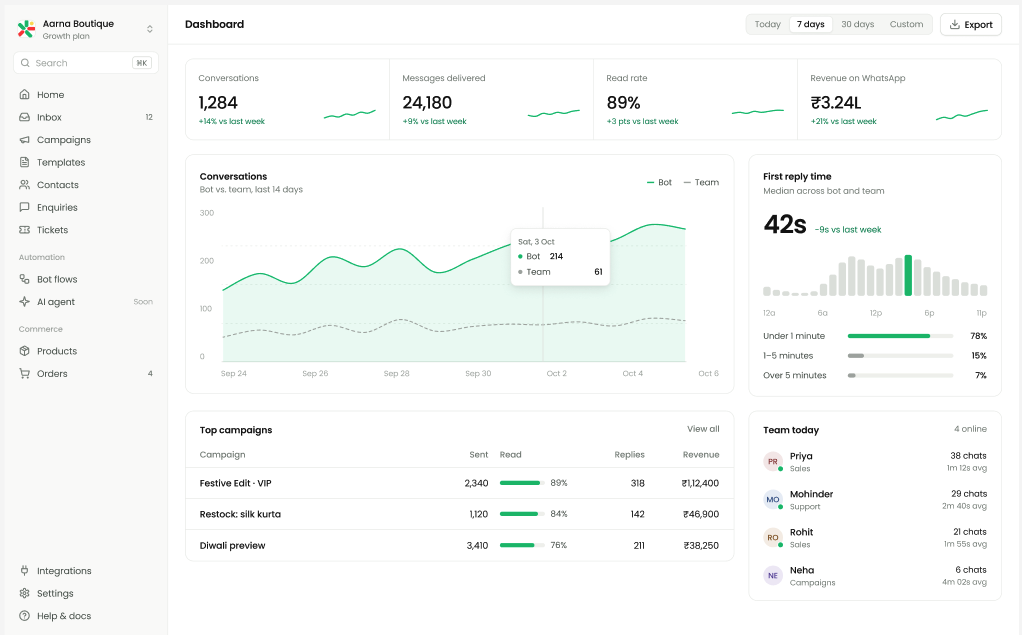Click the Bot flows icon
The width and height of the screenshot is (1022, 635).
(x=24, y=279)
